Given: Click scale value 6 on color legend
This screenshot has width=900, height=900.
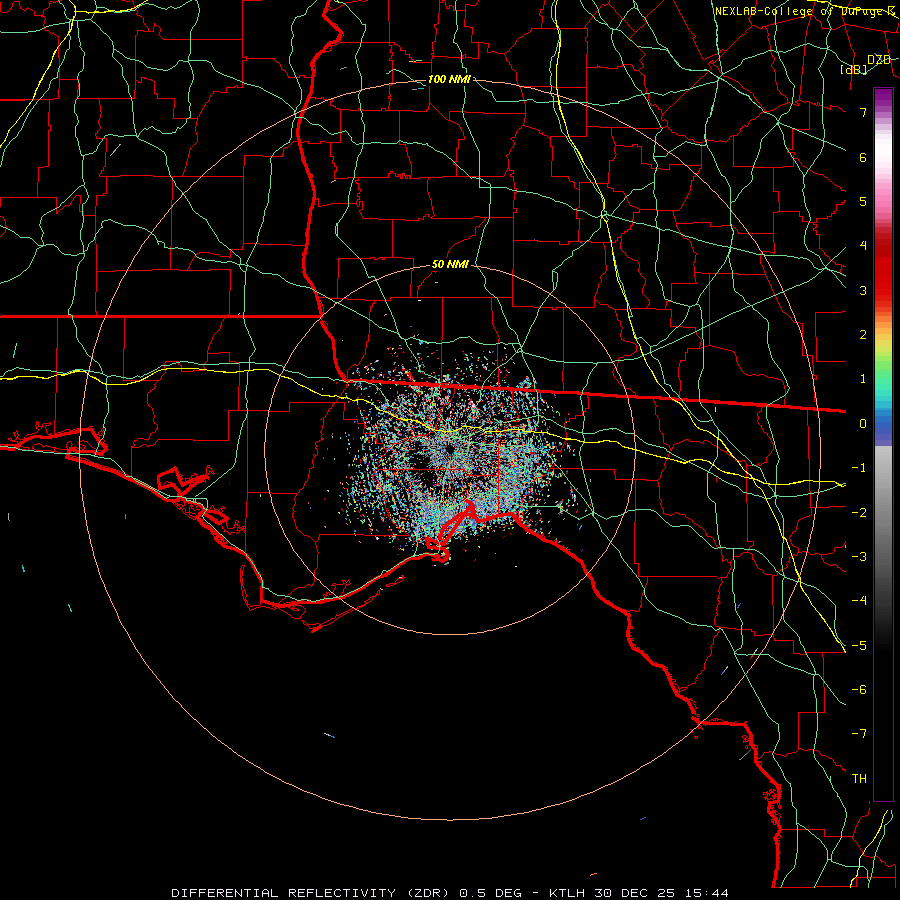Looking at the screenshot, I should click(863, 157).
